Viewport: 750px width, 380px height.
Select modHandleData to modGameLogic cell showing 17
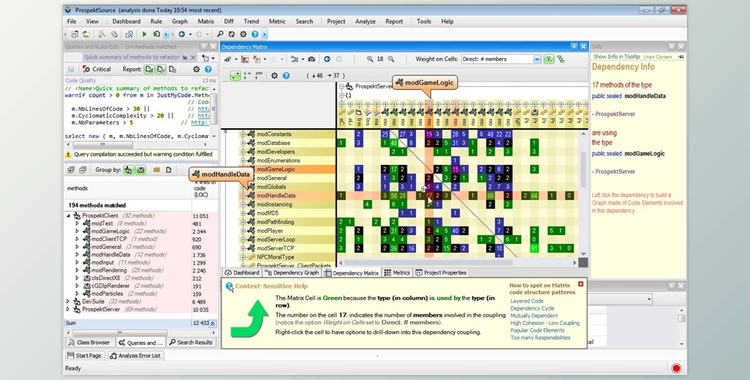pos(429,196)
